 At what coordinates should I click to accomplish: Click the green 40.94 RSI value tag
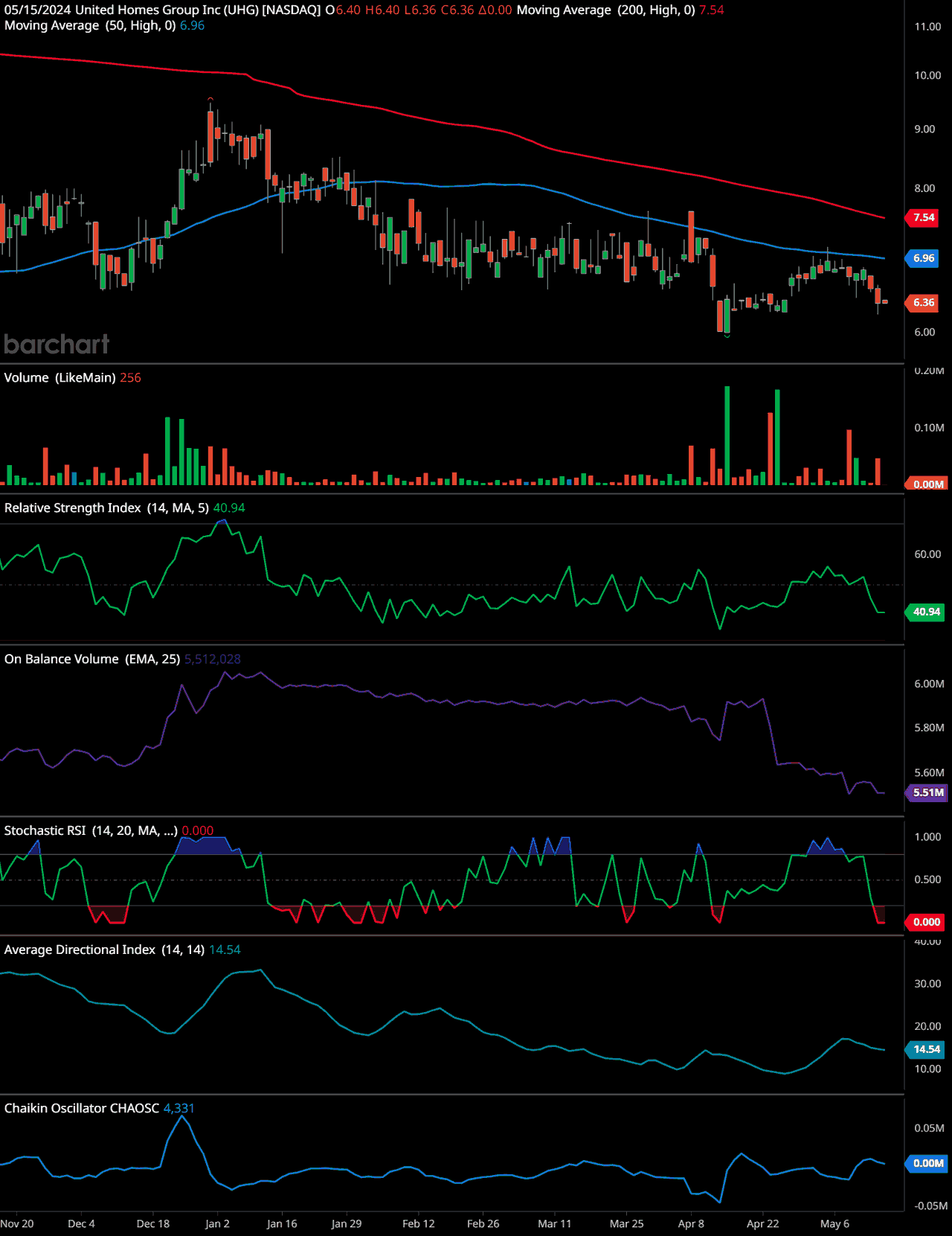(x=925, y=612)
